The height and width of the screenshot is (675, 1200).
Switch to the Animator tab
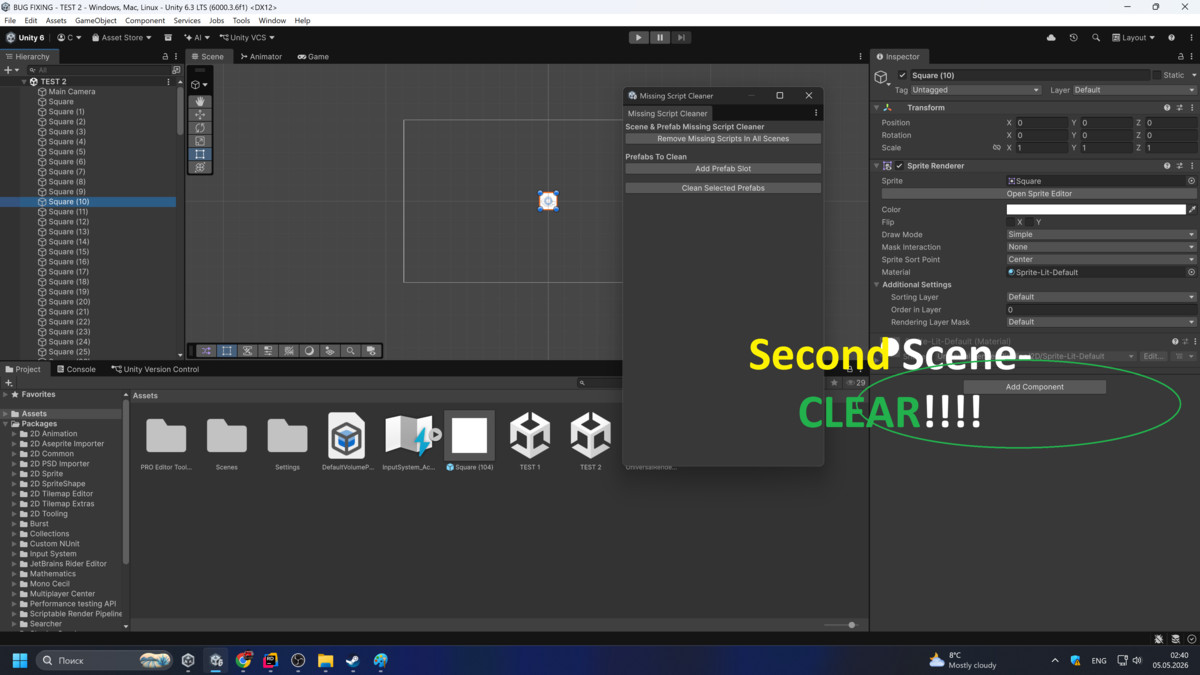[261, 56]
